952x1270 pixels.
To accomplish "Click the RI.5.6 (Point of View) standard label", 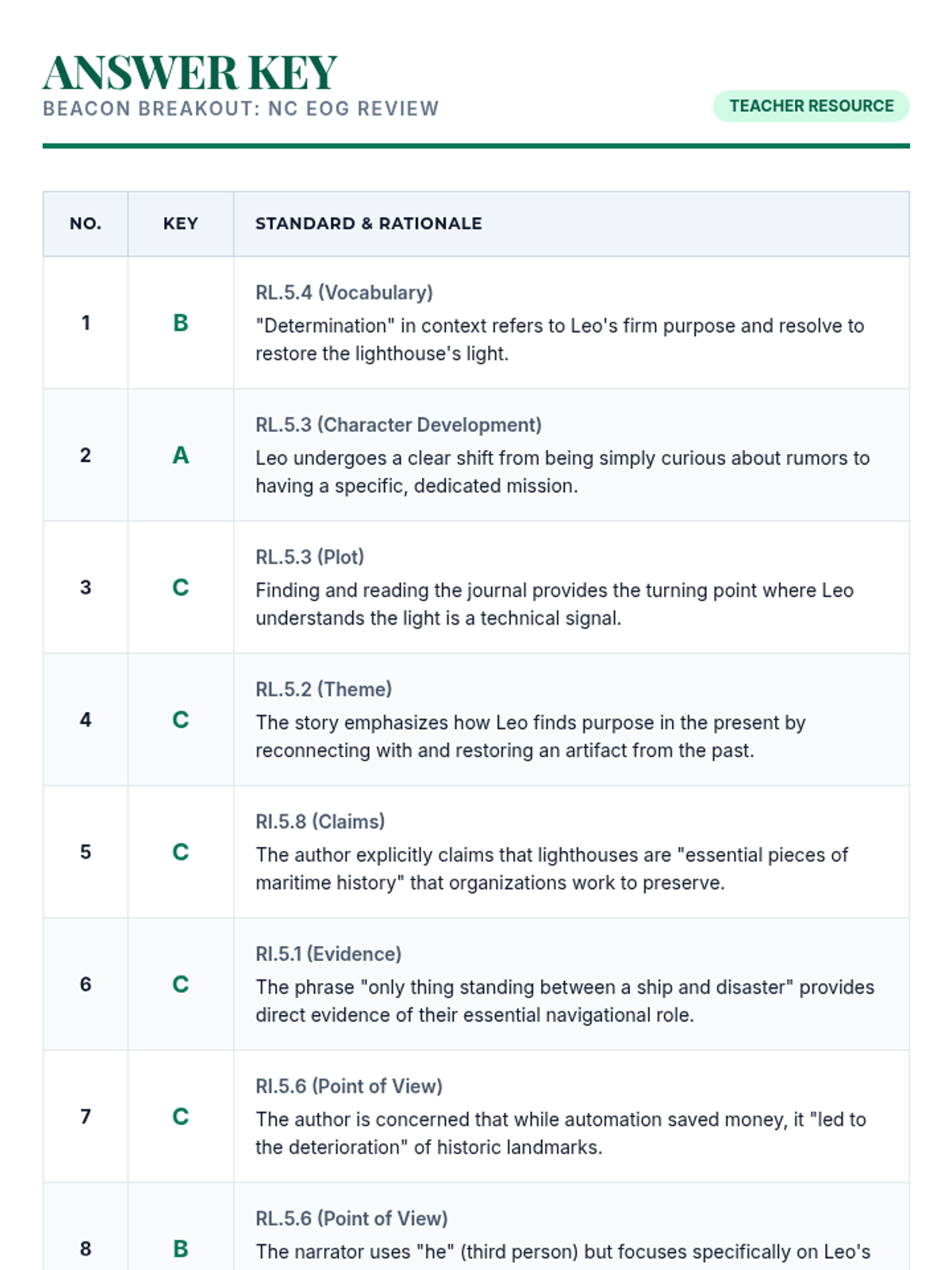I will (x=349, y=1087).
